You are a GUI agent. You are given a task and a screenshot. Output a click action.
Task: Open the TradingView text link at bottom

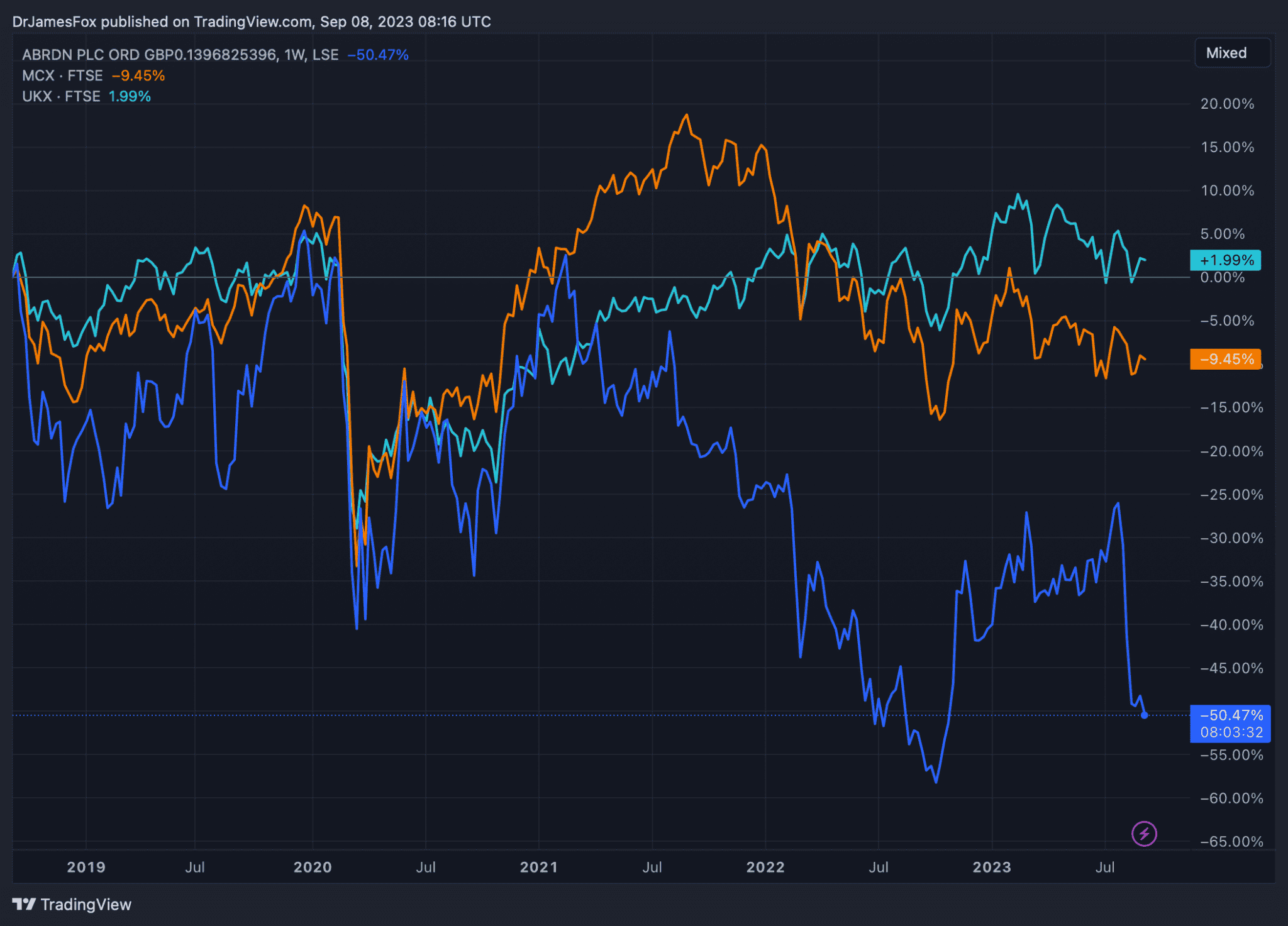coord(86,904)
